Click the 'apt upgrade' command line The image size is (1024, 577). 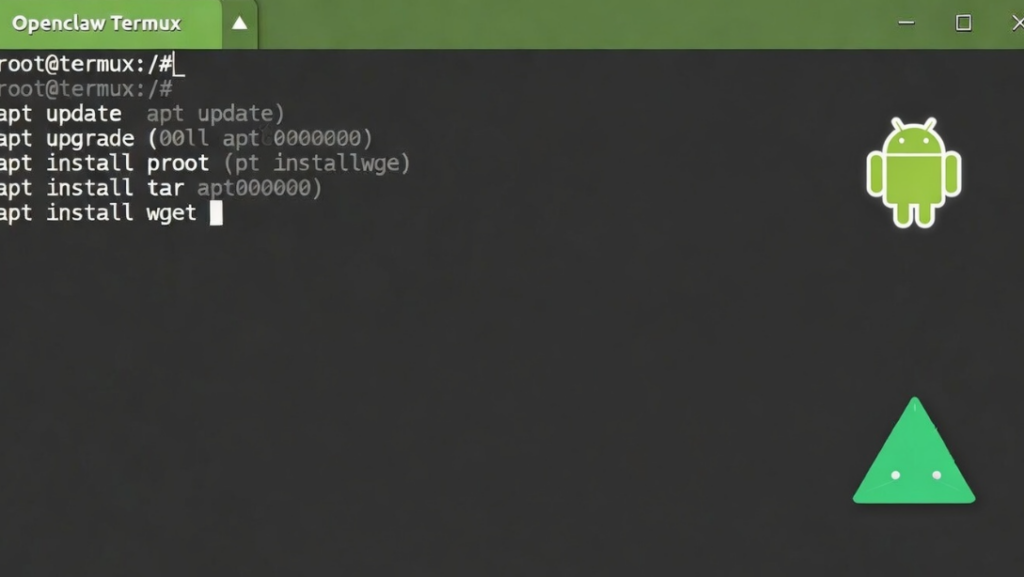click(x=66, y=138)
